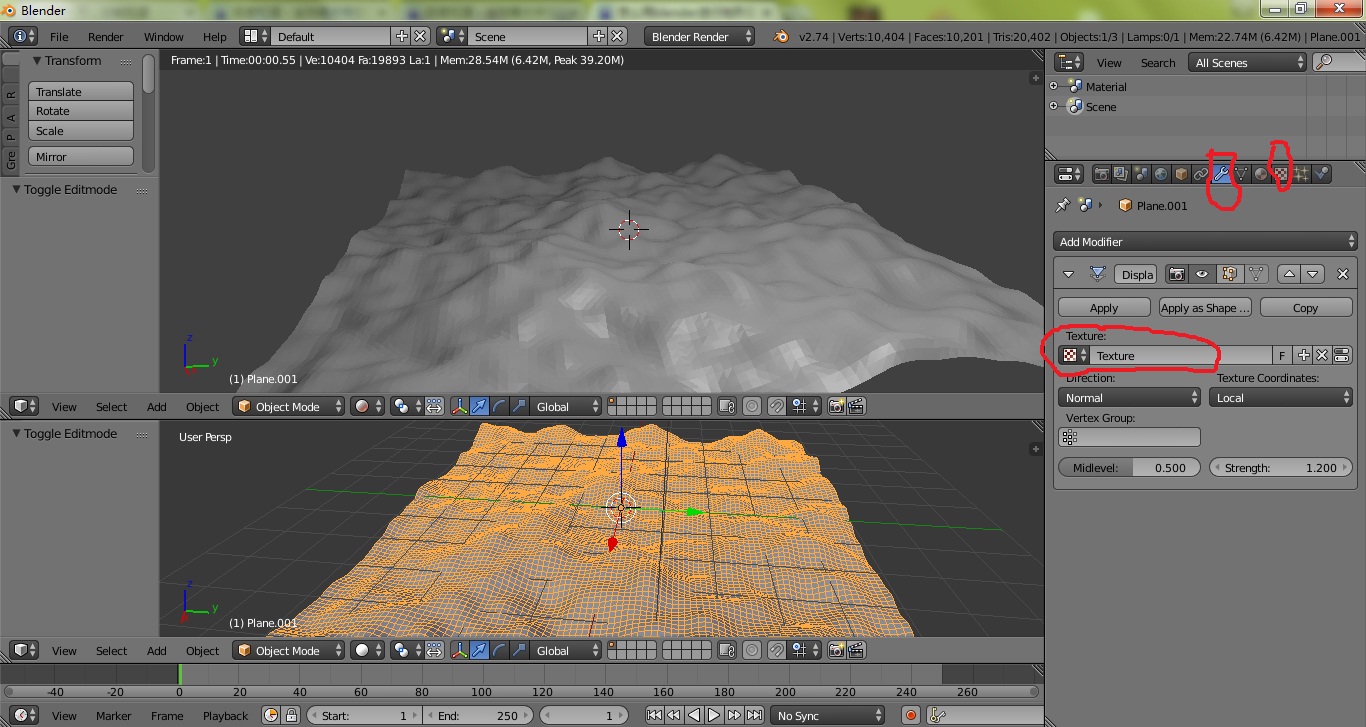Click the Copy modifier button
Screen dimensions: 1366x727
[1306, 308]
